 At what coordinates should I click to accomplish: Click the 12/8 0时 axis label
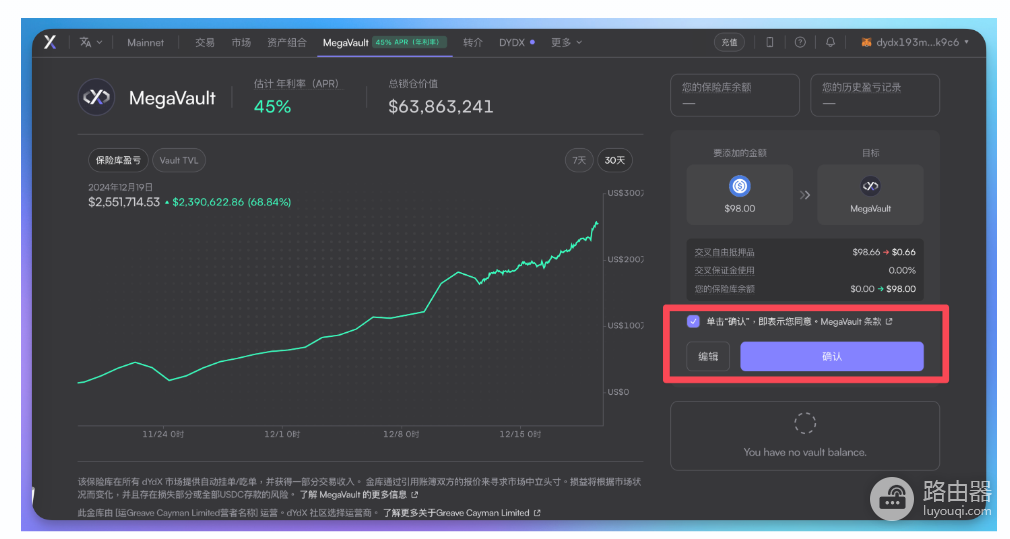tap(401, 434)
